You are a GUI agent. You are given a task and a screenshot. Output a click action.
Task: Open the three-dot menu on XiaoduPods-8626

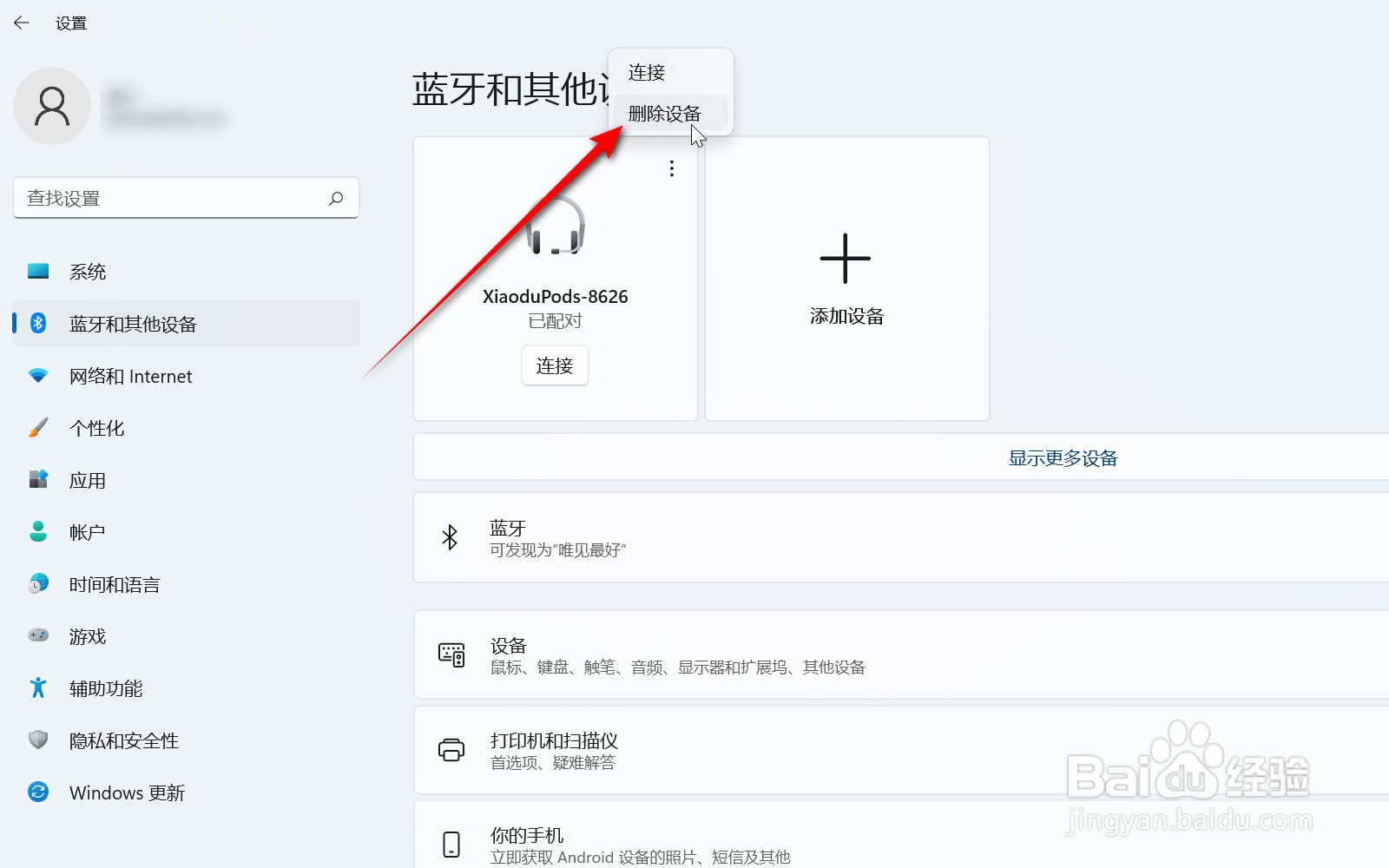[x=671, y=168]
